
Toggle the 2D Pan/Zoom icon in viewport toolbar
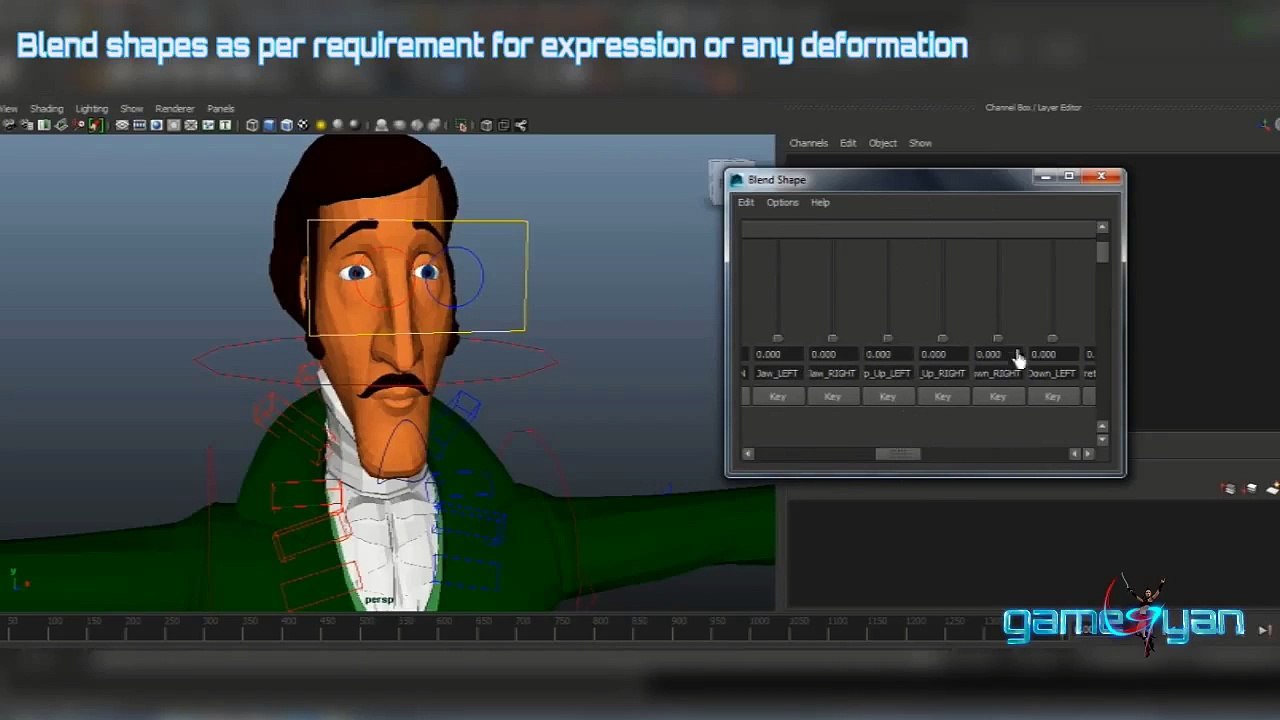pos(79,125)
